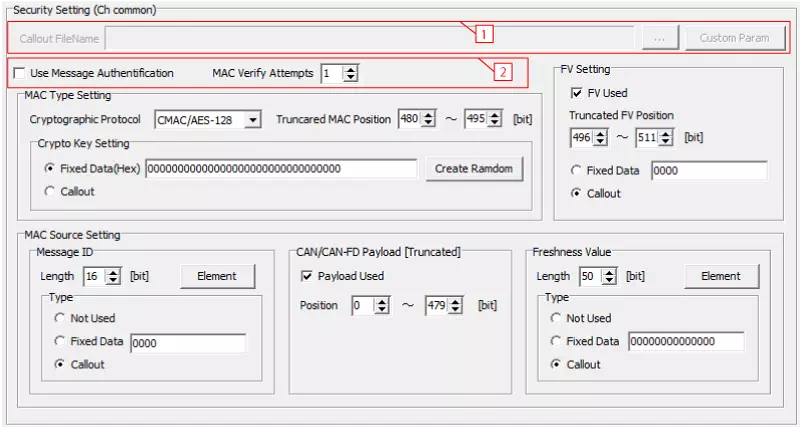Viewport: 800px width, 429px height.
Task: Choose Callout in FV Setting
Action: (576, 193)
